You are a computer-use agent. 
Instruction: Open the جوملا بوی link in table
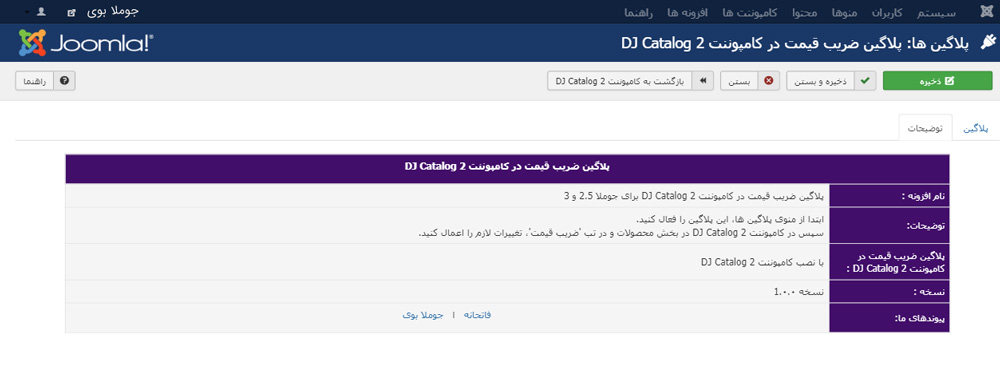click(422, 315)
